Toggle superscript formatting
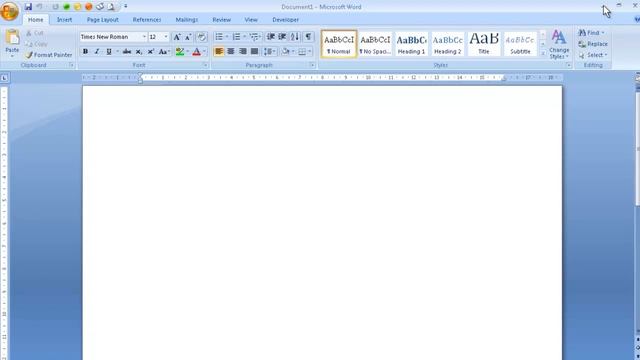The image size is (640, 360). tap(151, 51)
